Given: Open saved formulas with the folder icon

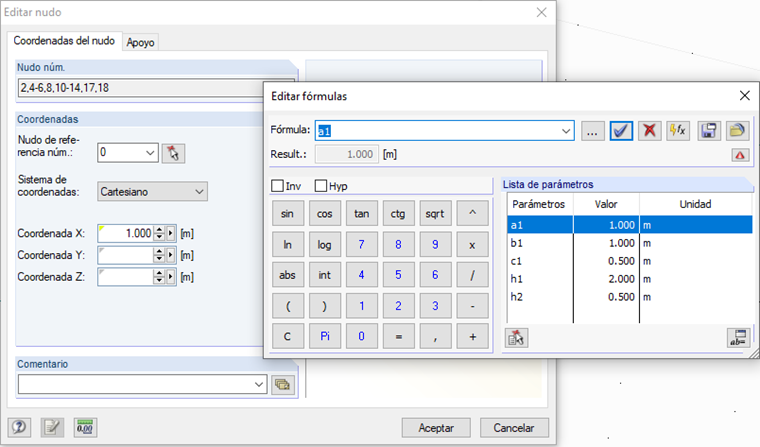Looking at the screenshot, I should coord(737,131).
